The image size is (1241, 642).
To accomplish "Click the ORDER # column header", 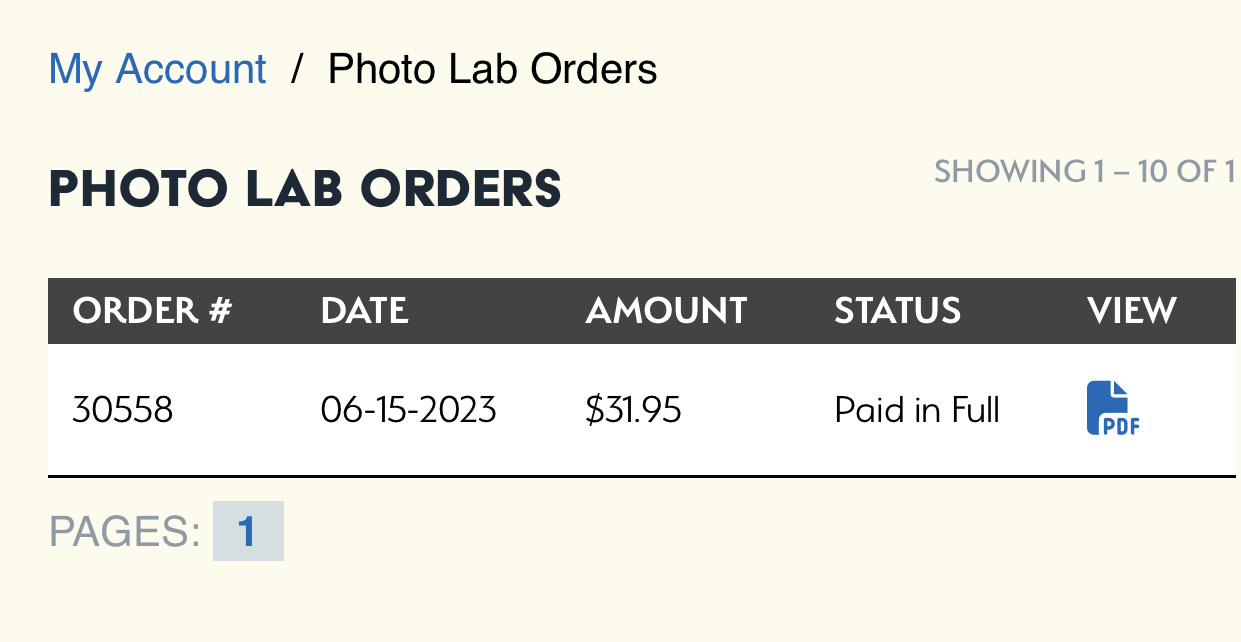I will (x=152, y=311).
